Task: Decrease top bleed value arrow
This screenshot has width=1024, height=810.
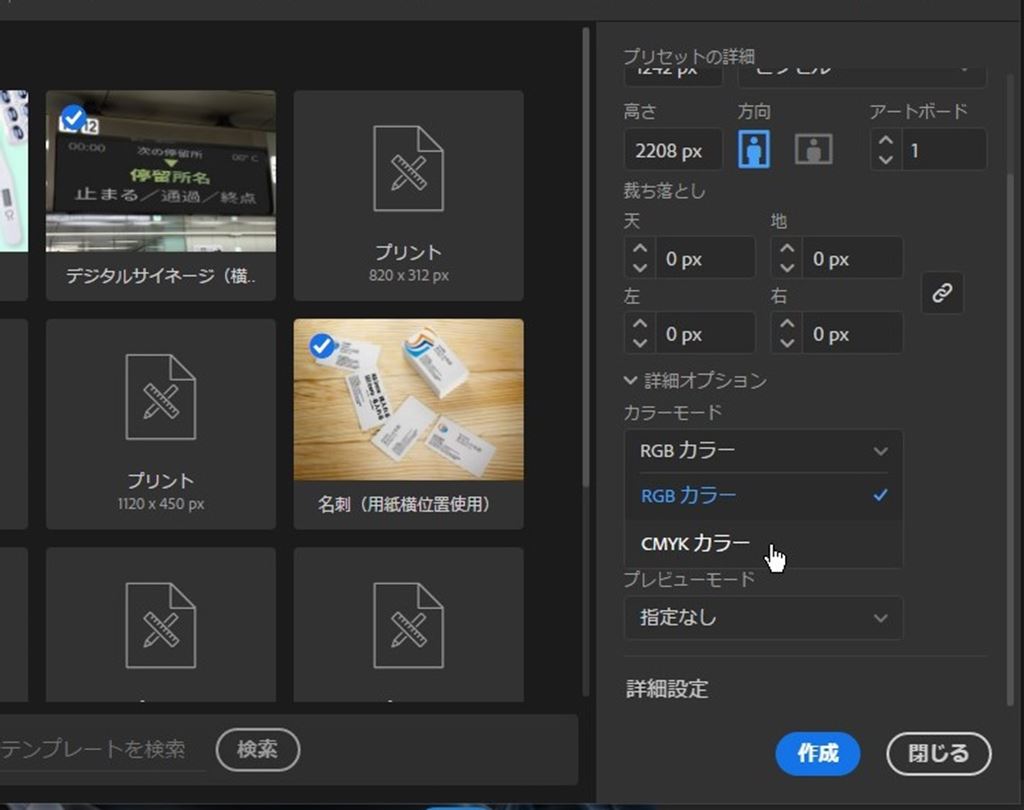Action: (x=640, y=268)
